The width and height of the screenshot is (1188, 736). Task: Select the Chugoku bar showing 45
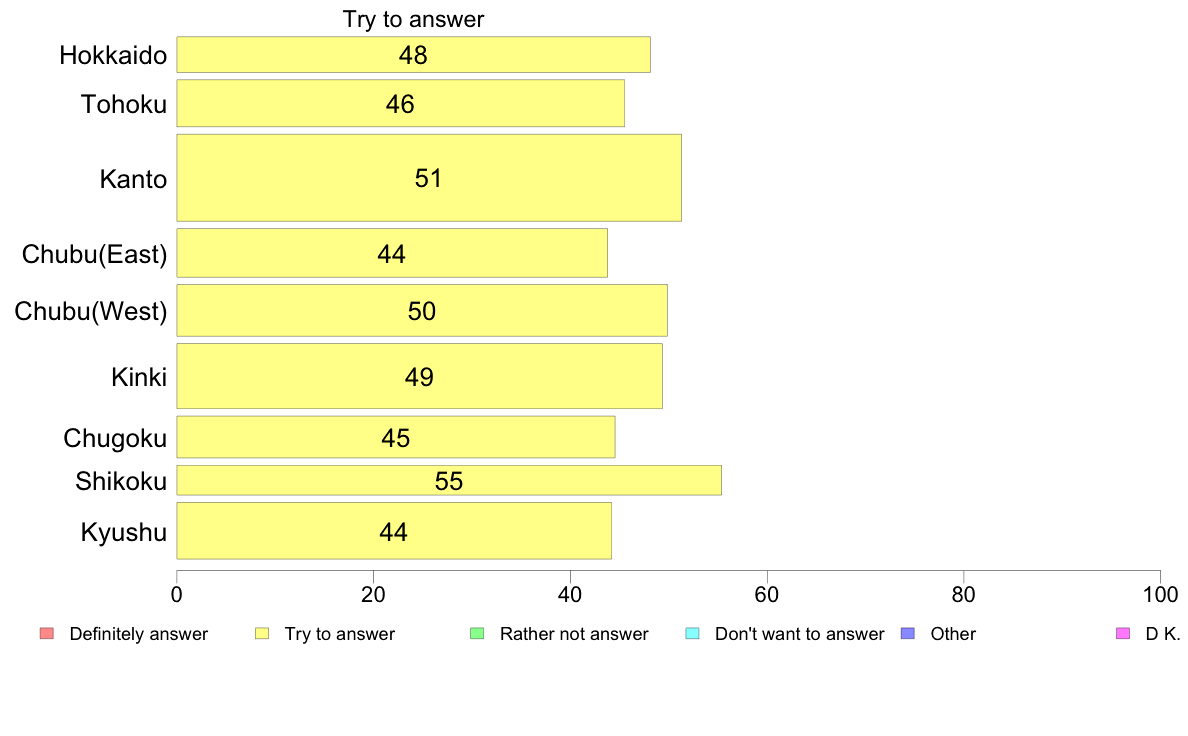(x=396, y=437)
